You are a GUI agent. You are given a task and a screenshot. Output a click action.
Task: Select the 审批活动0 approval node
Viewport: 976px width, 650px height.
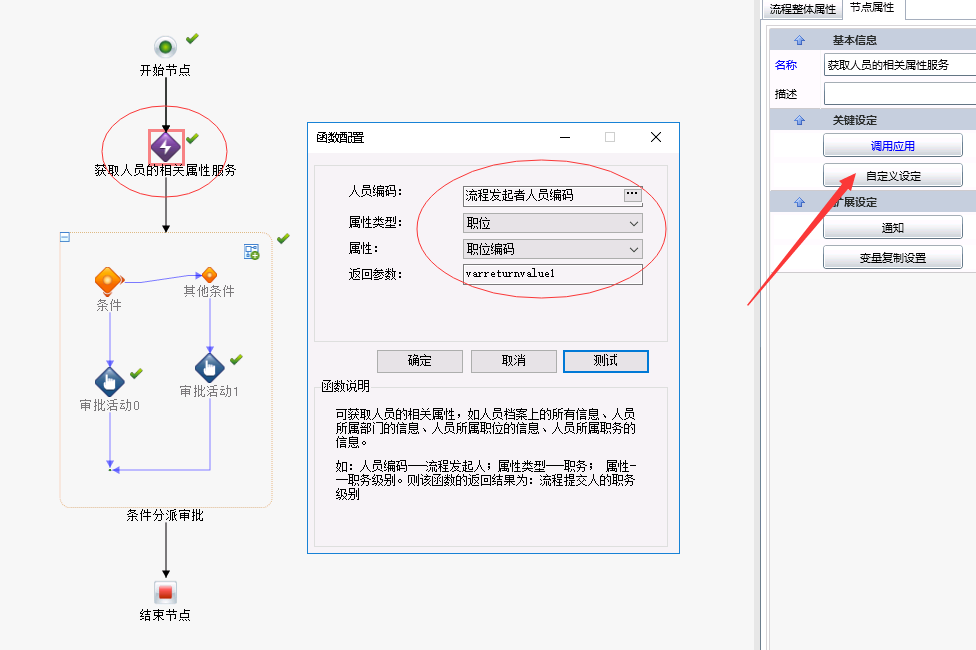[110, 381]
